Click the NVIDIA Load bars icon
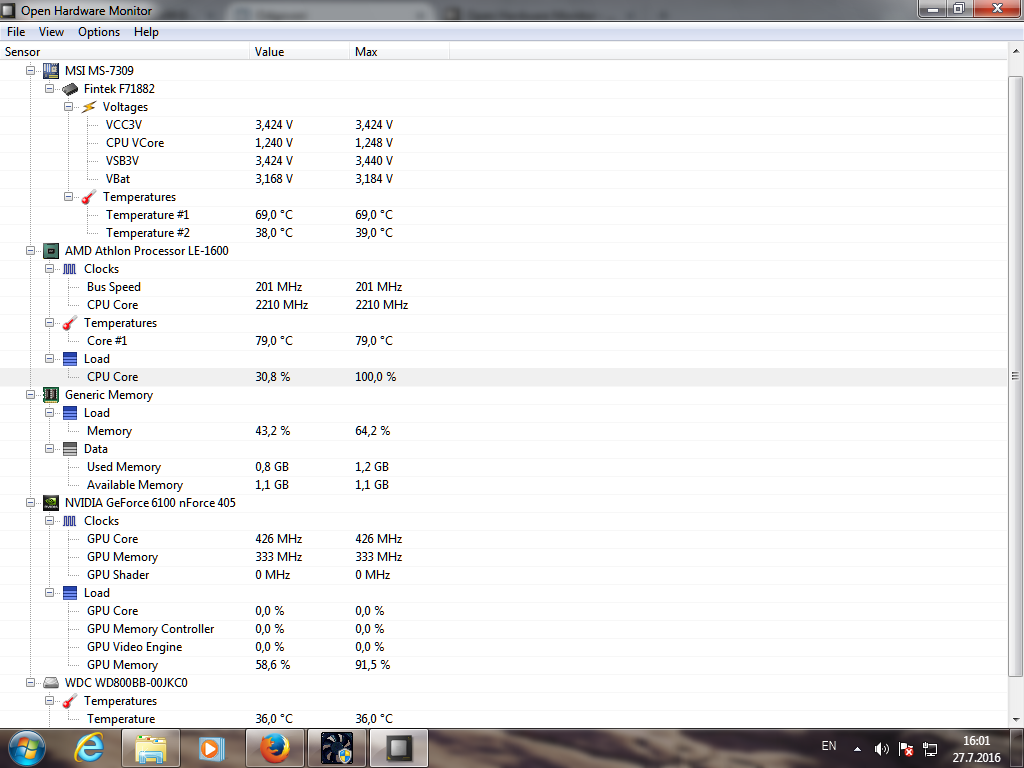 (x=70, y=593)
